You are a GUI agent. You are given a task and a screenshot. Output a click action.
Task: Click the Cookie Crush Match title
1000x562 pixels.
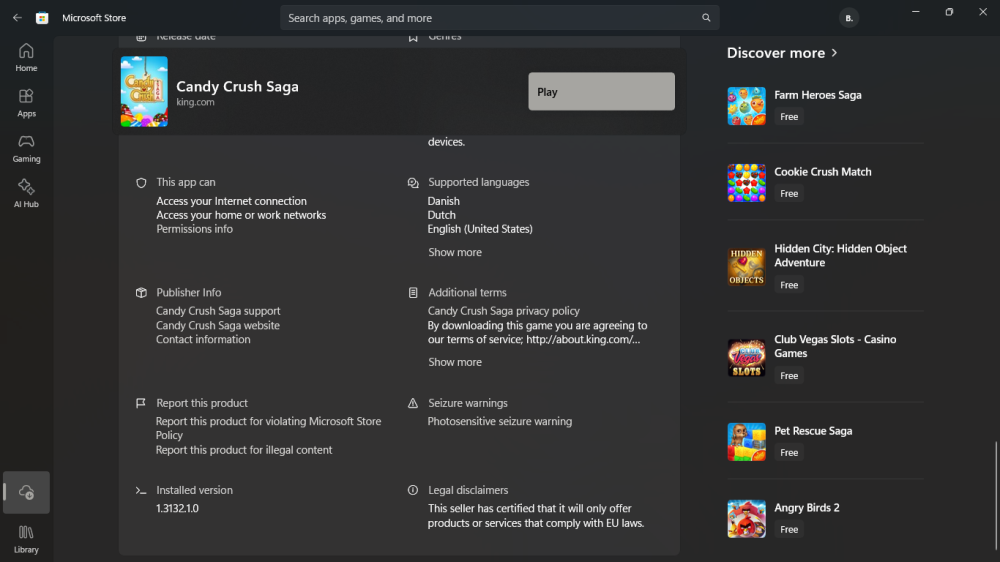coord(823,172)
